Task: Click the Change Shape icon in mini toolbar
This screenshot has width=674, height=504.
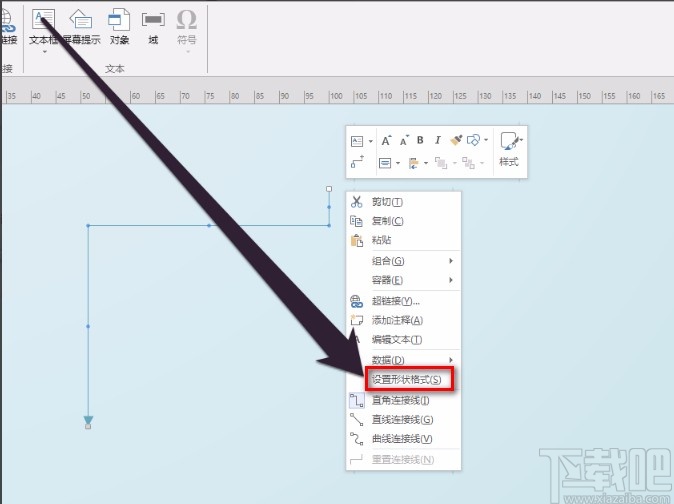Action: (x=473, y=140)
